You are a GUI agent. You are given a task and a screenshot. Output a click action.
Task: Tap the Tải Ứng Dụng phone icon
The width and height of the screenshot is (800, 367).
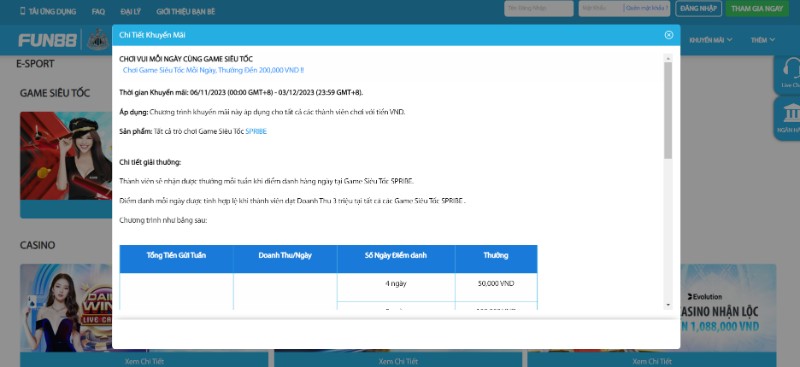22,11
